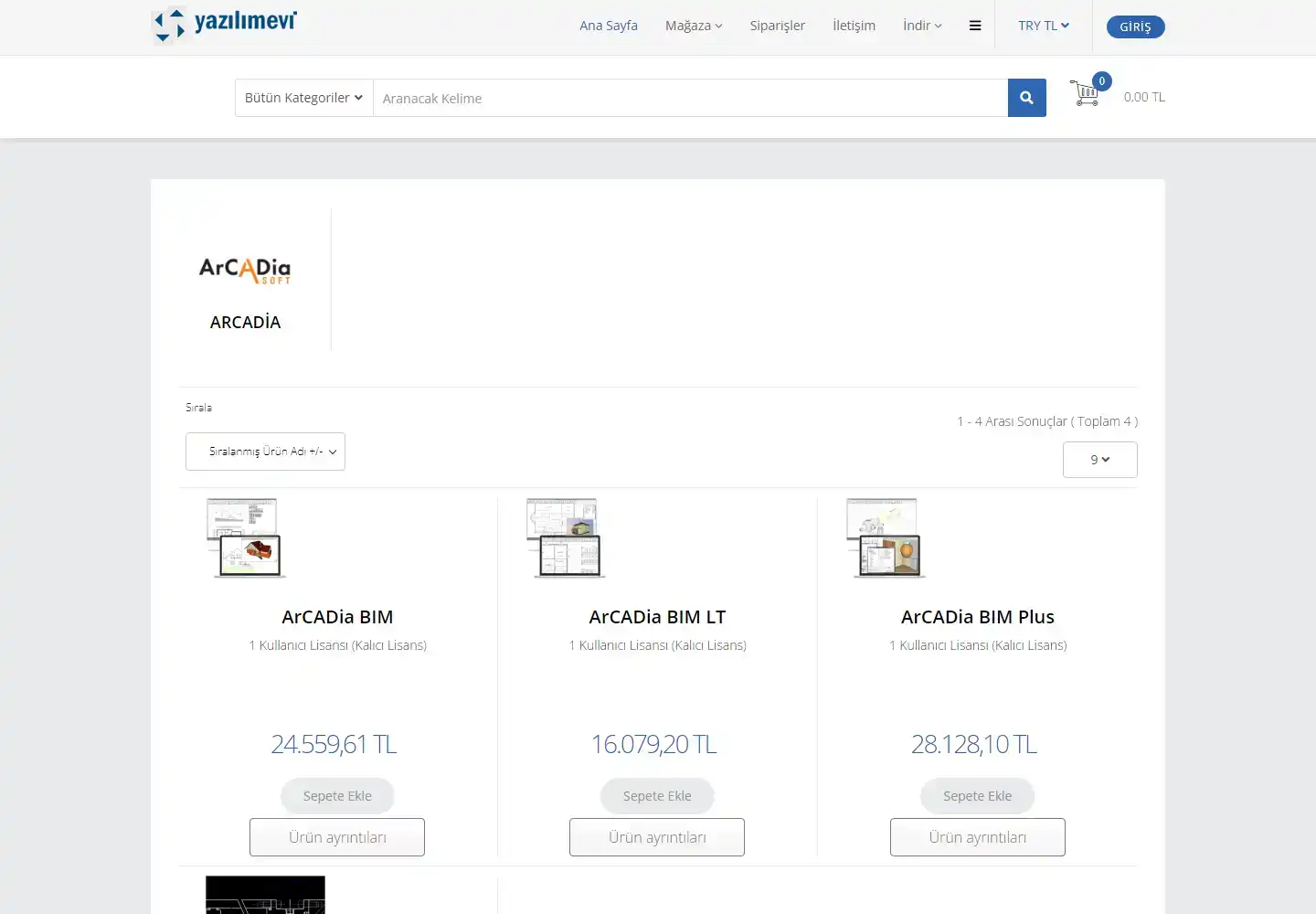The width and height of the screenshot is (1316, 914).
Task: Open the ArCADia BIM title link
Action: click(337, 617)
